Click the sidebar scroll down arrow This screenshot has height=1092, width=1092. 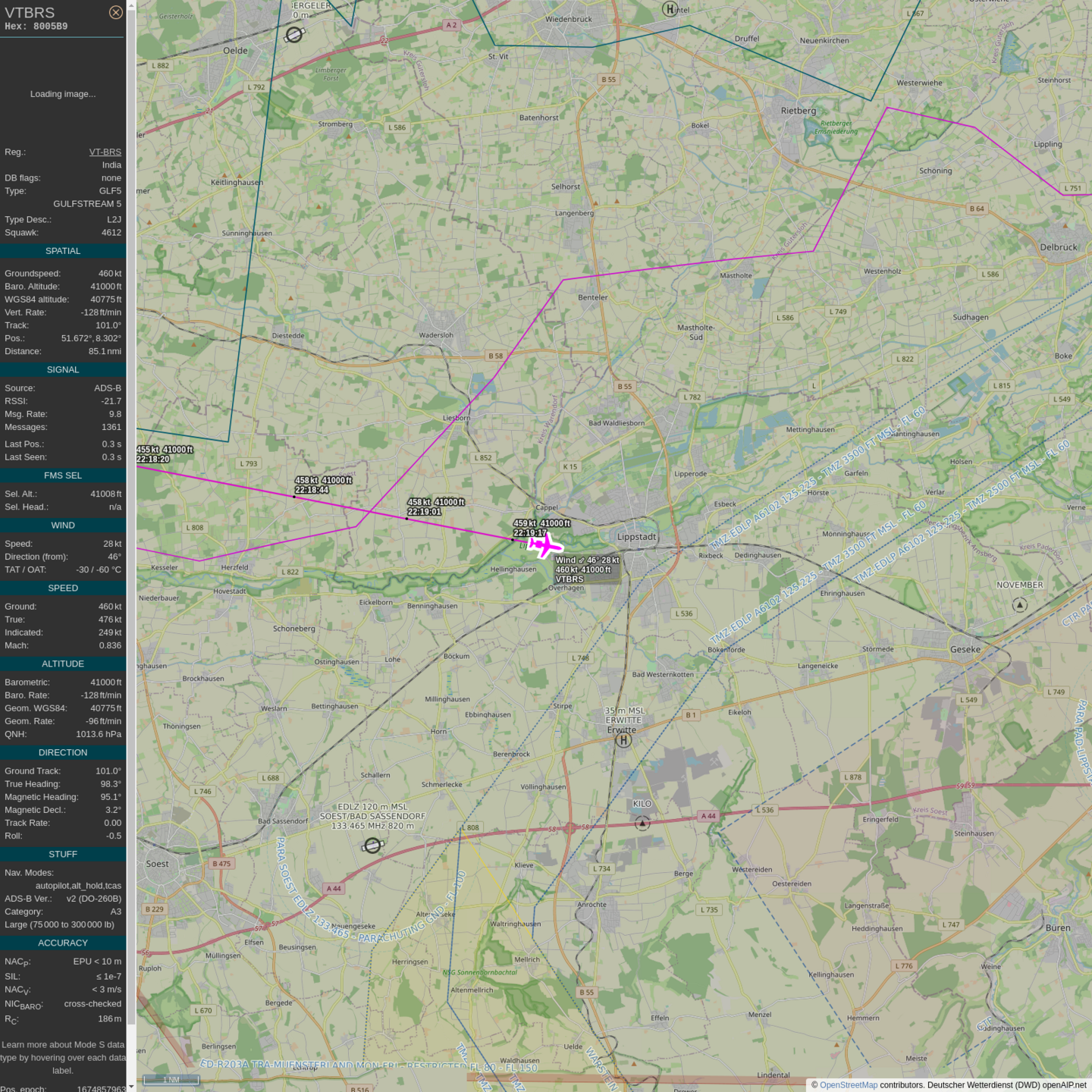click(x=131, y=1087)
